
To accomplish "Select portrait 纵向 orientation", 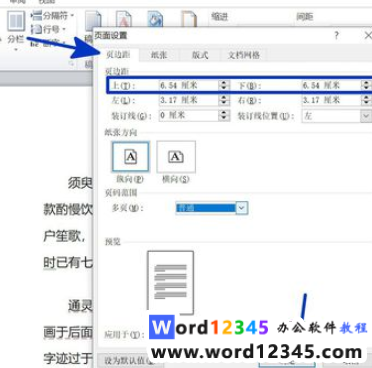I will tap(130, 157).
